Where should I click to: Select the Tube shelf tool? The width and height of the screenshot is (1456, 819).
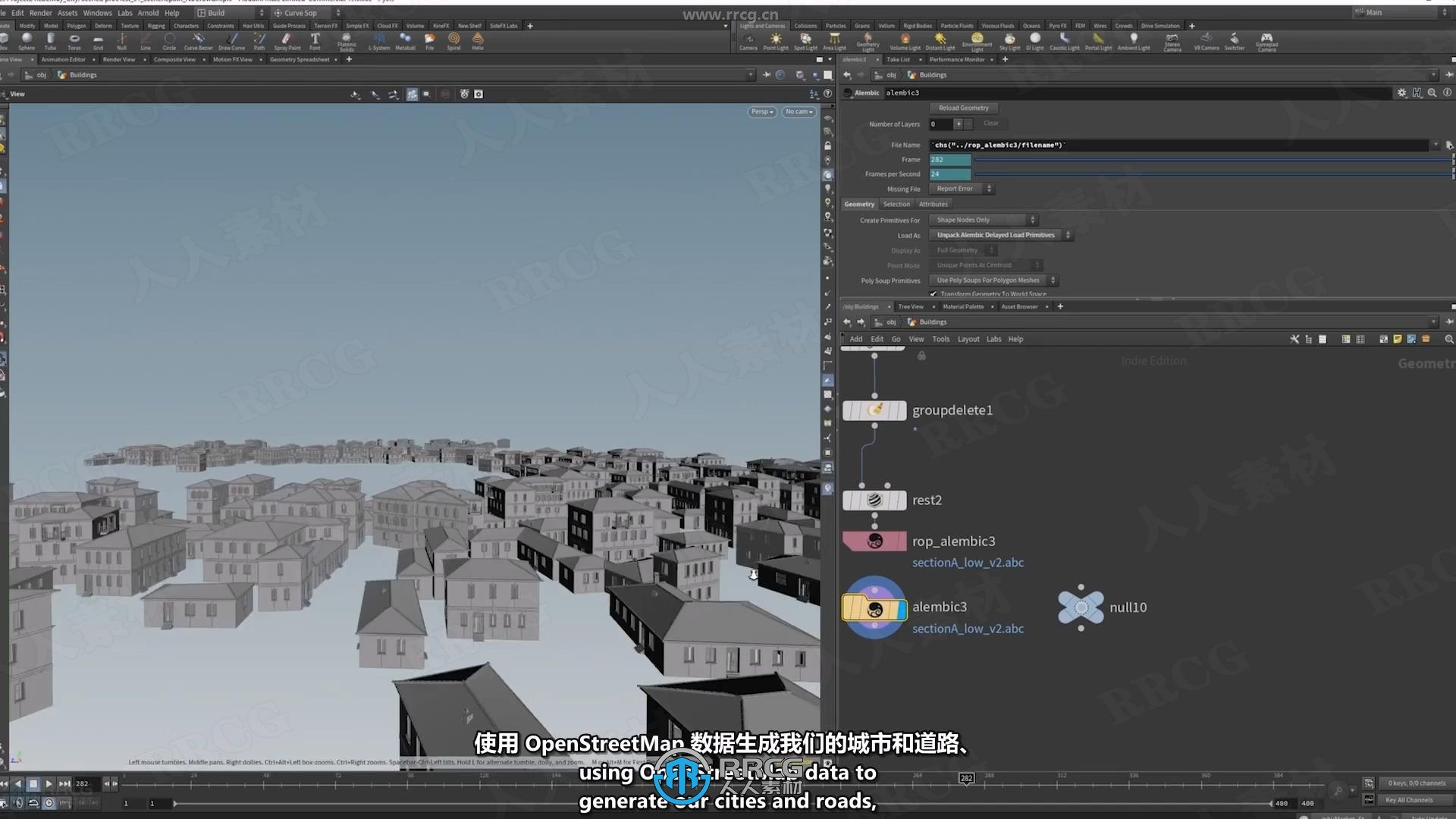pyautogui.click(x=50, y=41)
